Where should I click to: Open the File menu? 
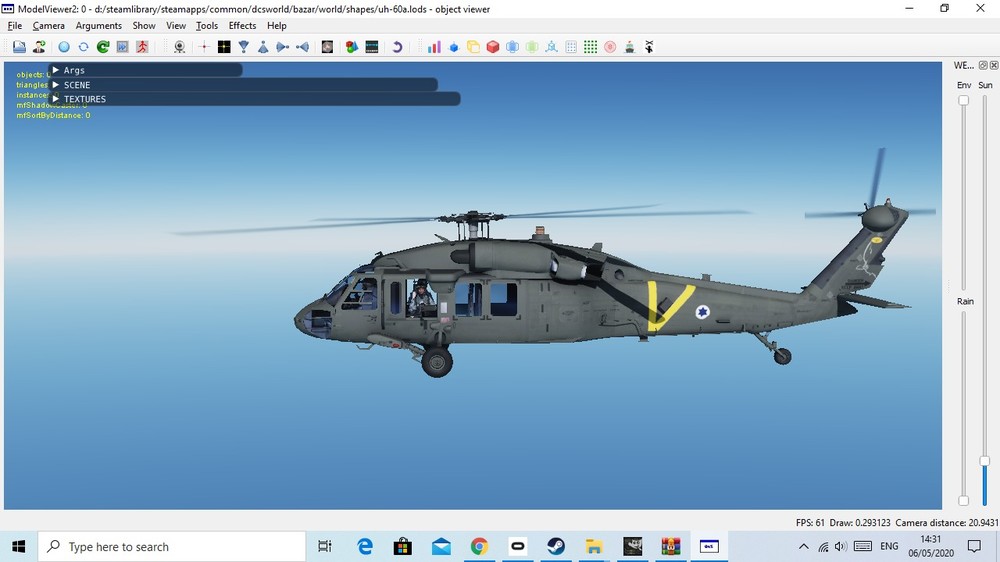[15, 26]
